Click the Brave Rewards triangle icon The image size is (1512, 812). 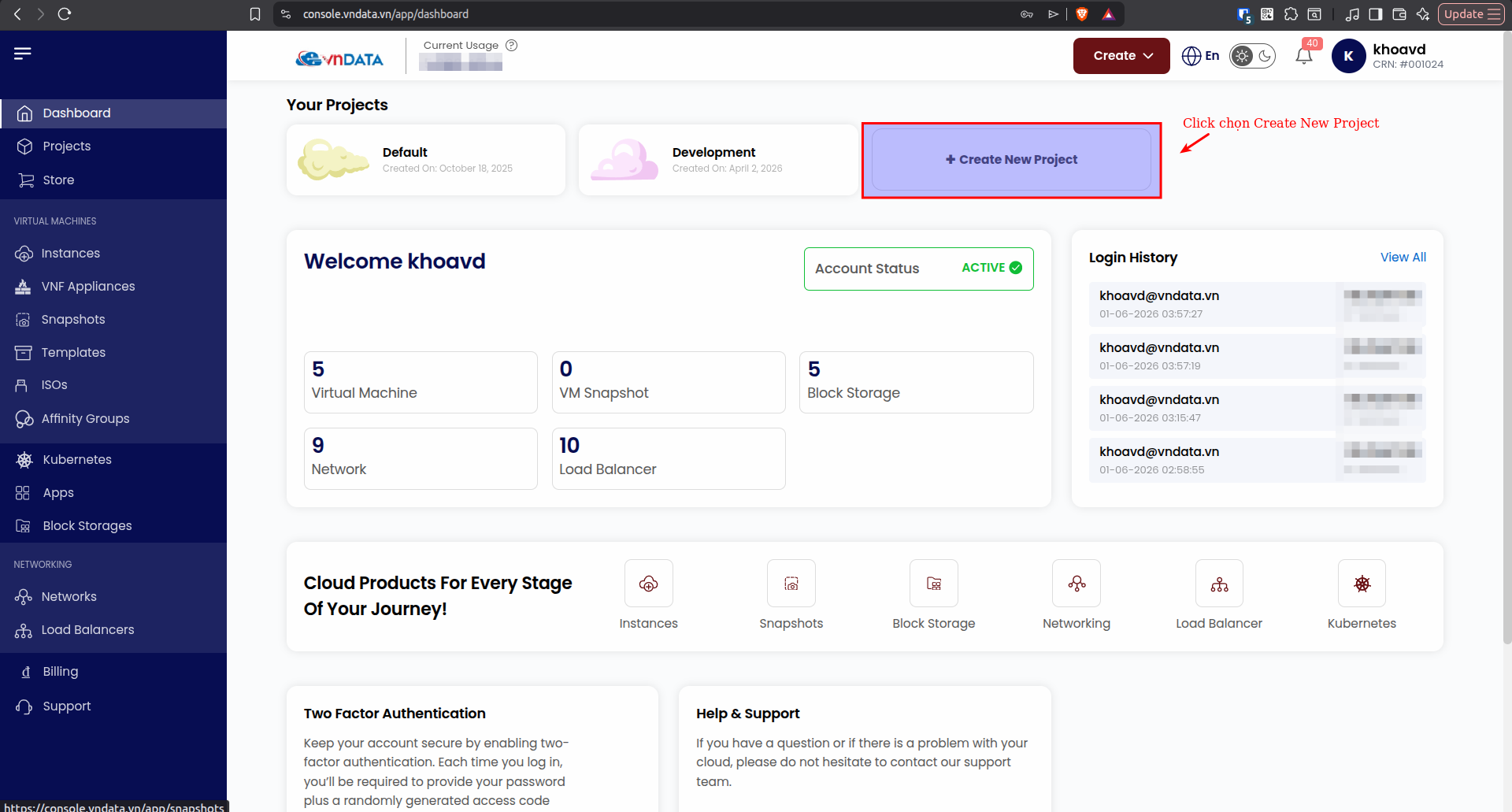[x=1108, y=14]
